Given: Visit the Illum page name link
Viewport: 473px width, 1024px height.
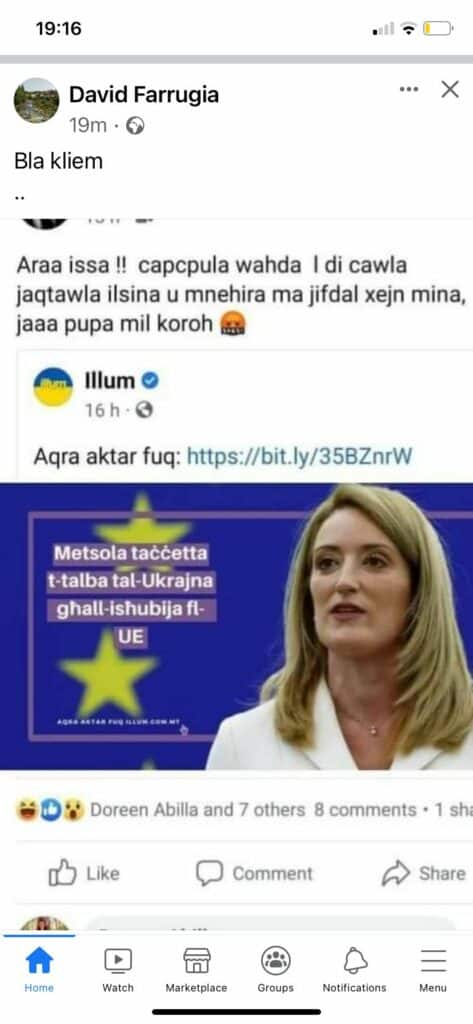Looking at the screenshot, I should 110,380.
